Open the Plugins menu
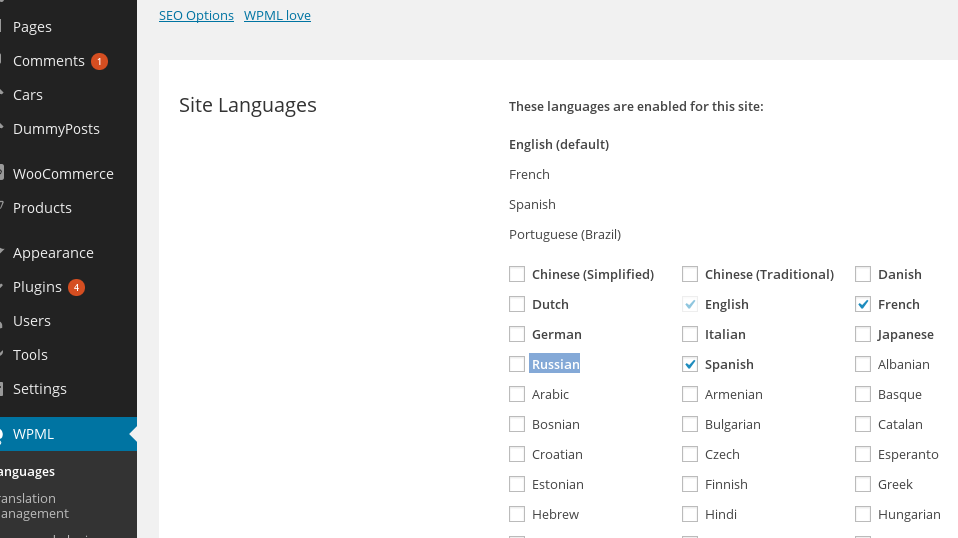 click(37, 287)
